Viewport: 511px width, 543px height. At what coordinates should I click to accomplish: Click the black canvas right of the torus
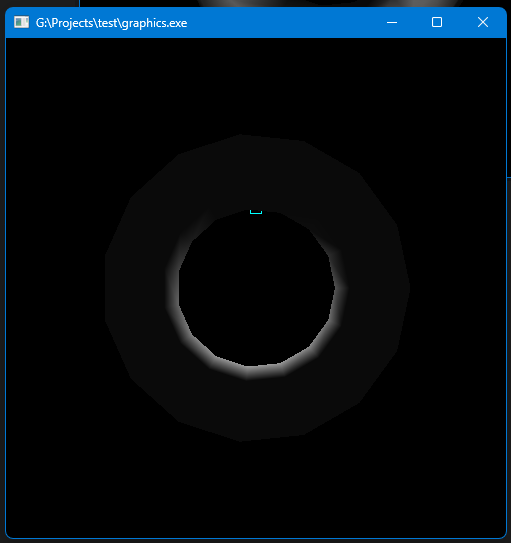click(x=458, y=288)
